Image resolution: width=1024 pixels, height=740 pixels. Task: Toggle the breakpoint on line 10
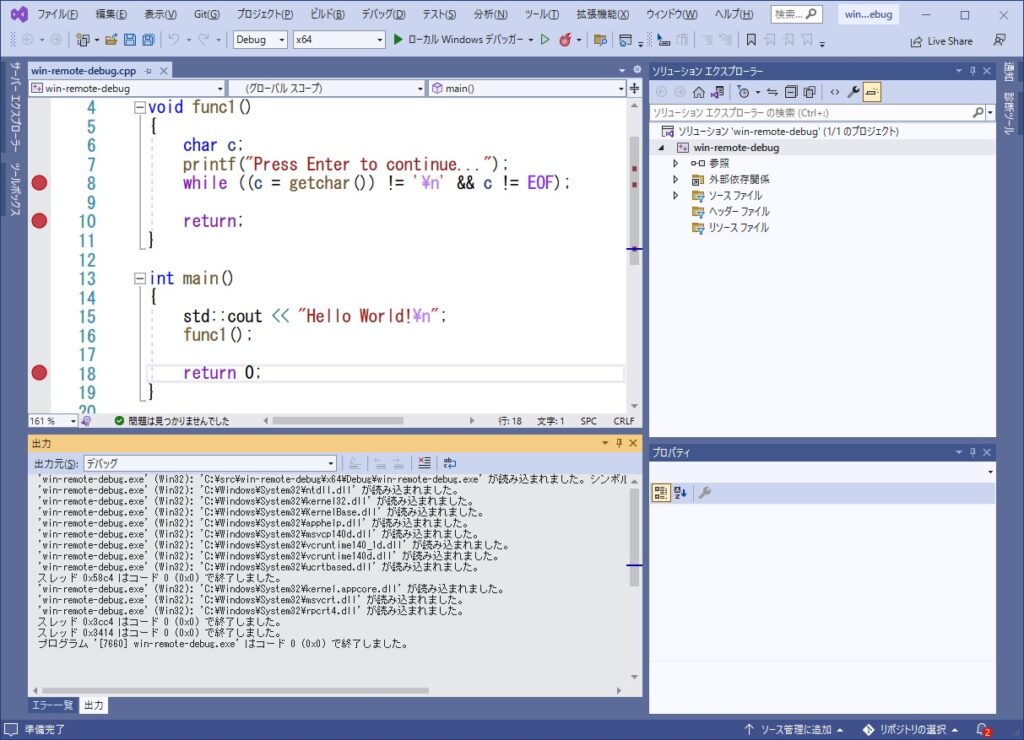point(38,221)
